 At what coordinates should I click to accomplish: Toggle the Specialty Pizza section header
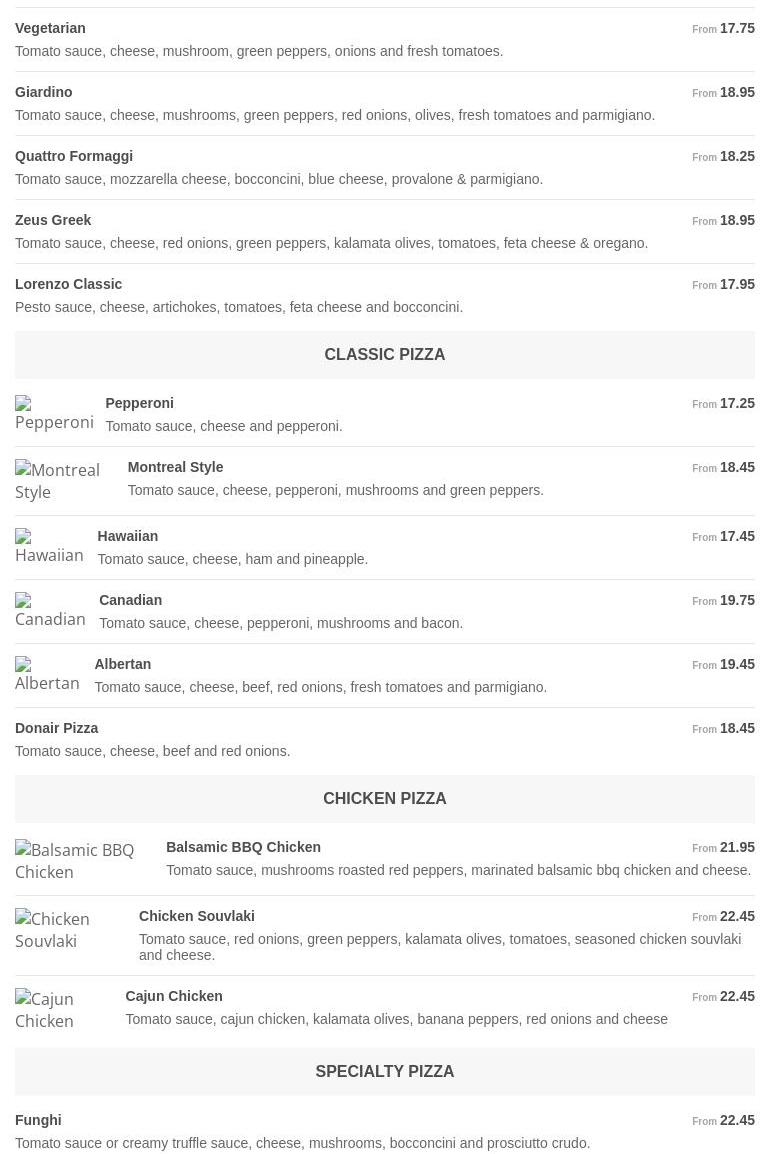(x=385, y=1072)
